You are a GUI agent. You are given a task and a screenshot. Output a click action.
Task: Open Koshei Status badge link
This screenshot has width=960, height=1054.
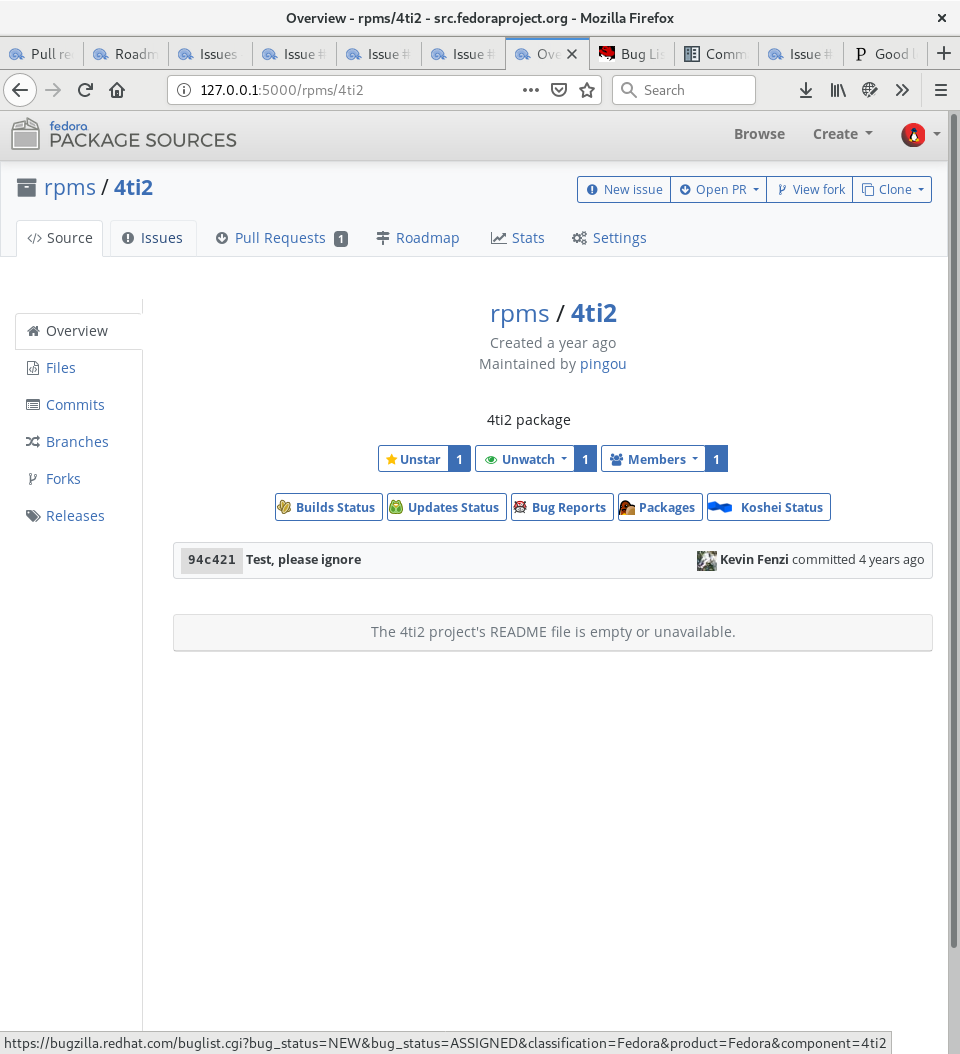click(x=768, y=508)
